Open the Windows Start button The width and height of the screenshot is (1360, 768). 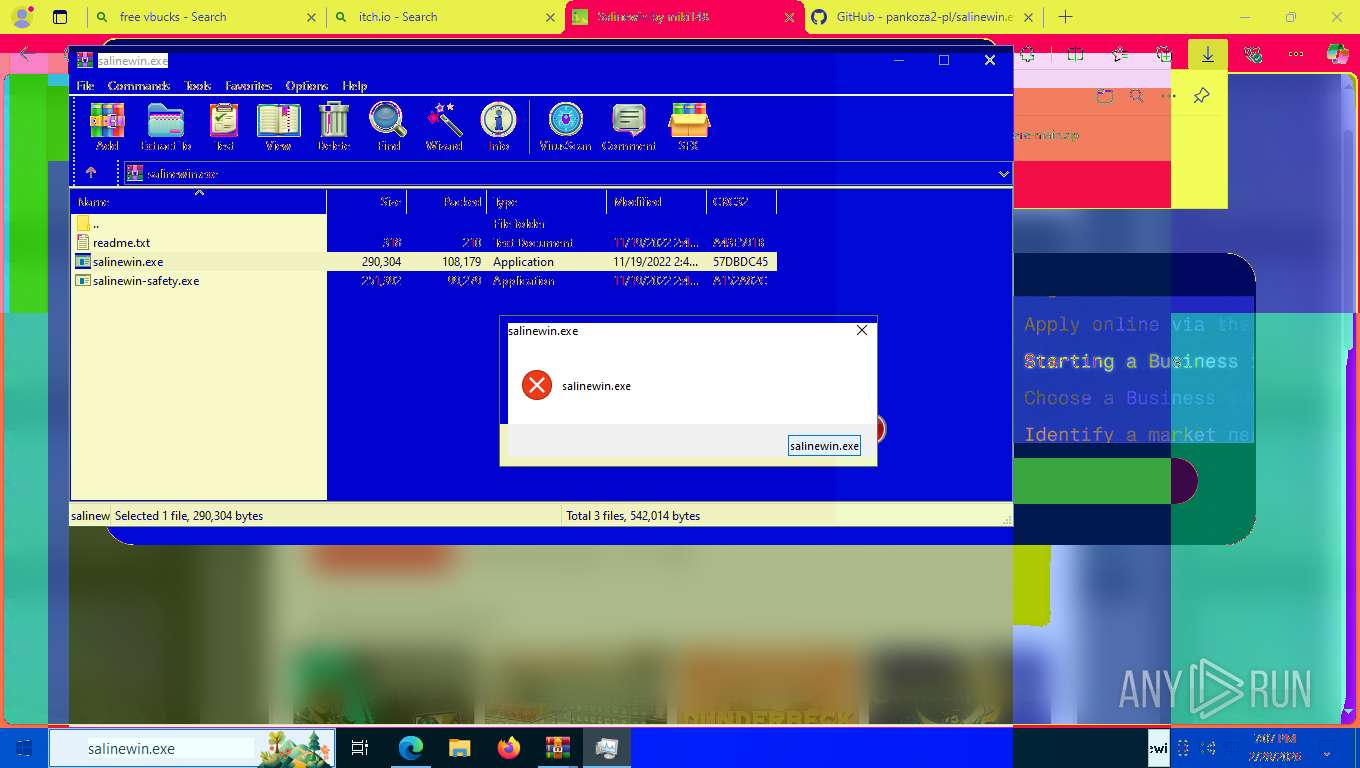[x=24, y=748]
